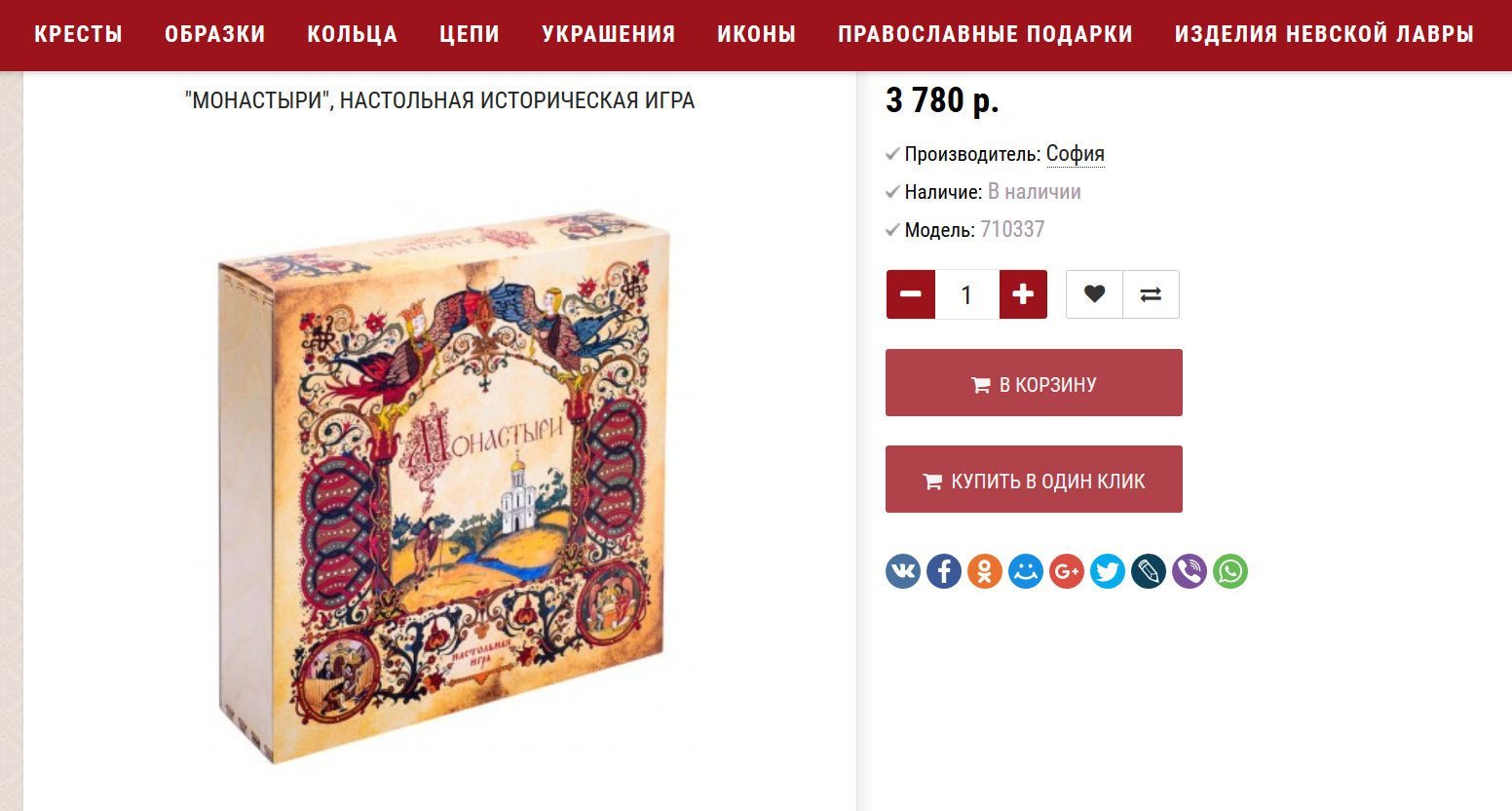
Task: Share the product on VK
Action: point(903,571)
